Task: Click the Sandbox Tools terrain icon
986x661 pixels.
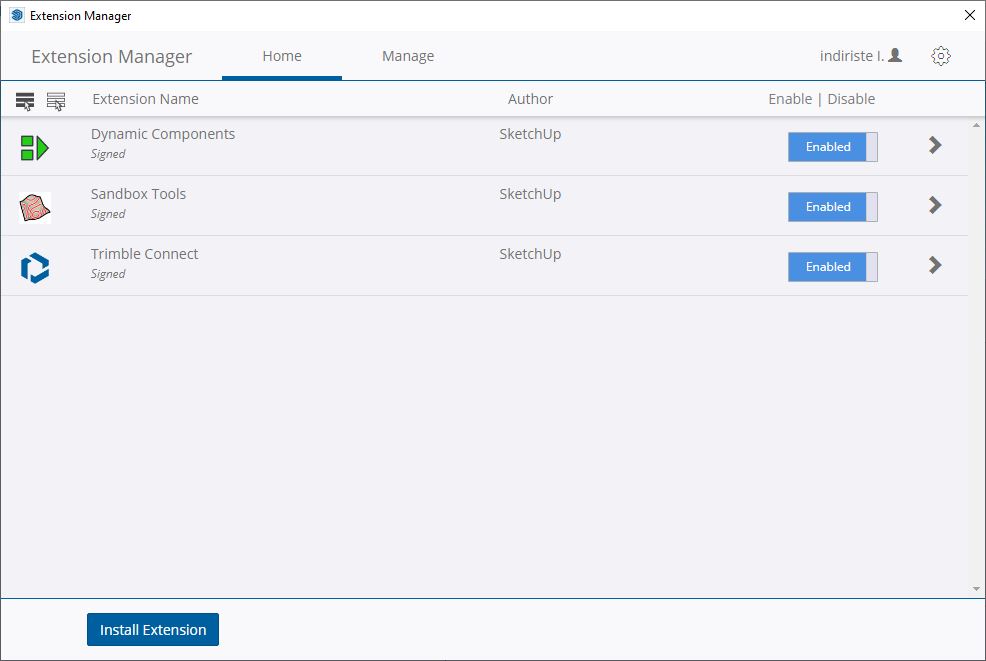Action: pyautogui.click(x=35, y=208)
